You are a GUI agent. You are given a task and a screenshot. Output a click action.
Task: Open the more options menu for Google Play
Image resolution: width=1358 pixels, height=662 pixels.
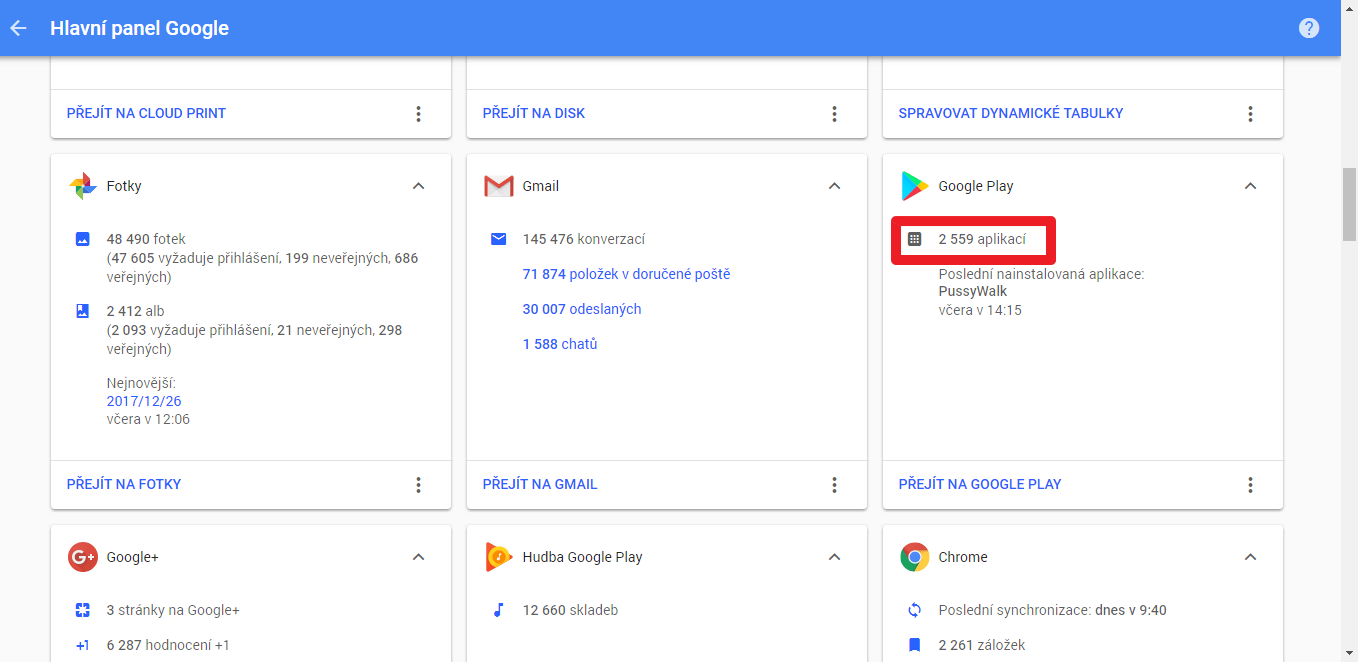tap(1250, 485)
